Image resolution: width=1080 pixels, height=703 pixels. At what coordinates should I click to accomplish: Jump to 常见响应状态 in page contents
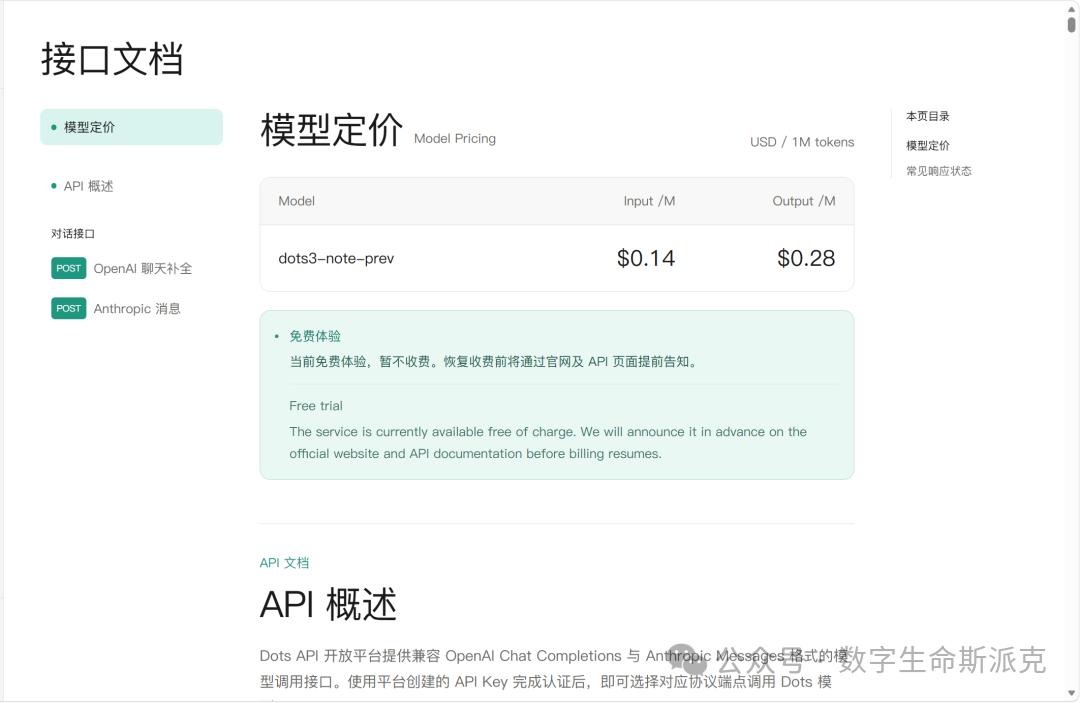938,171
